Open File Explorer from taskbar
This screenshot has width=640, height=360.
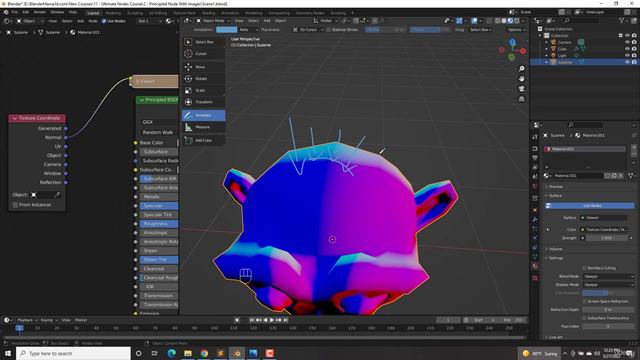(188, 353)
